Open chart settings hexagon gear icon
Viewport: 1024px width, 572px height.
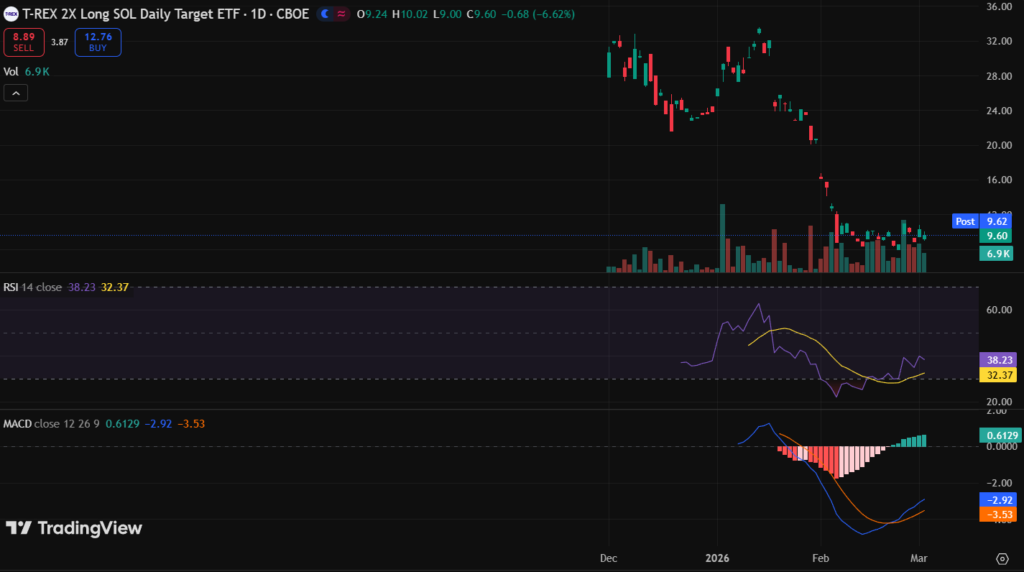[1001, 558]
